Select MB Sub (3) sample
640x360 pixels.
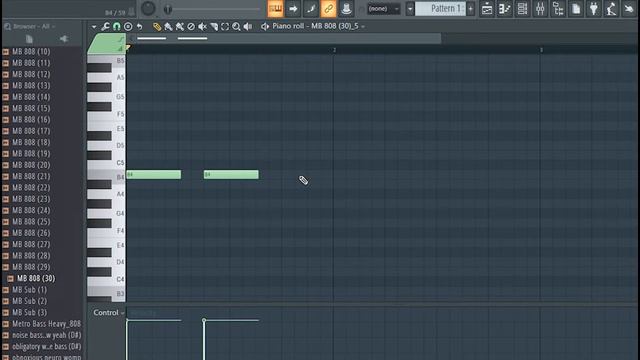[x=29, y=312]
